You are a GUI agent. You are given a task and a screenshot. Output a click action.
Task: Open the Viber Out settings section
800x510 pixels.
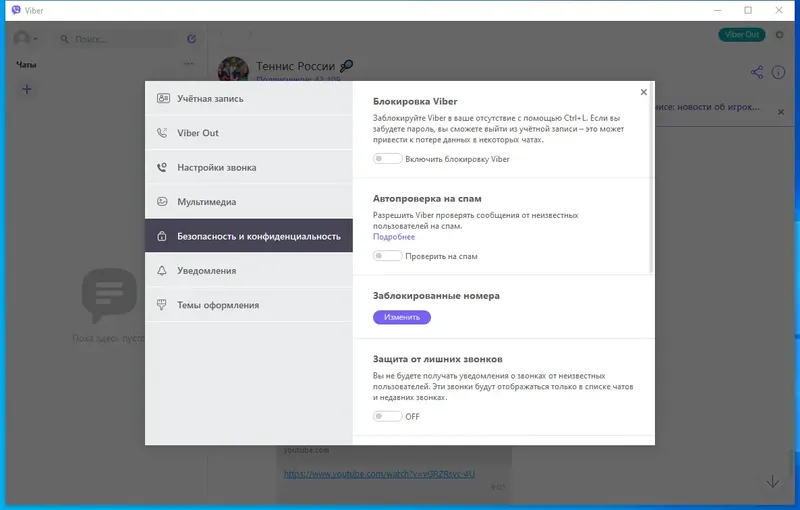pyautogui.click(x=248, y=133)
